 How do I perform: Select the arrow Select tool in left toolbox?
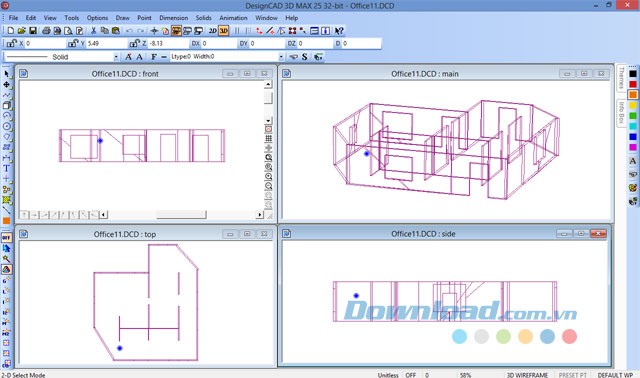(x=7, y=74)
